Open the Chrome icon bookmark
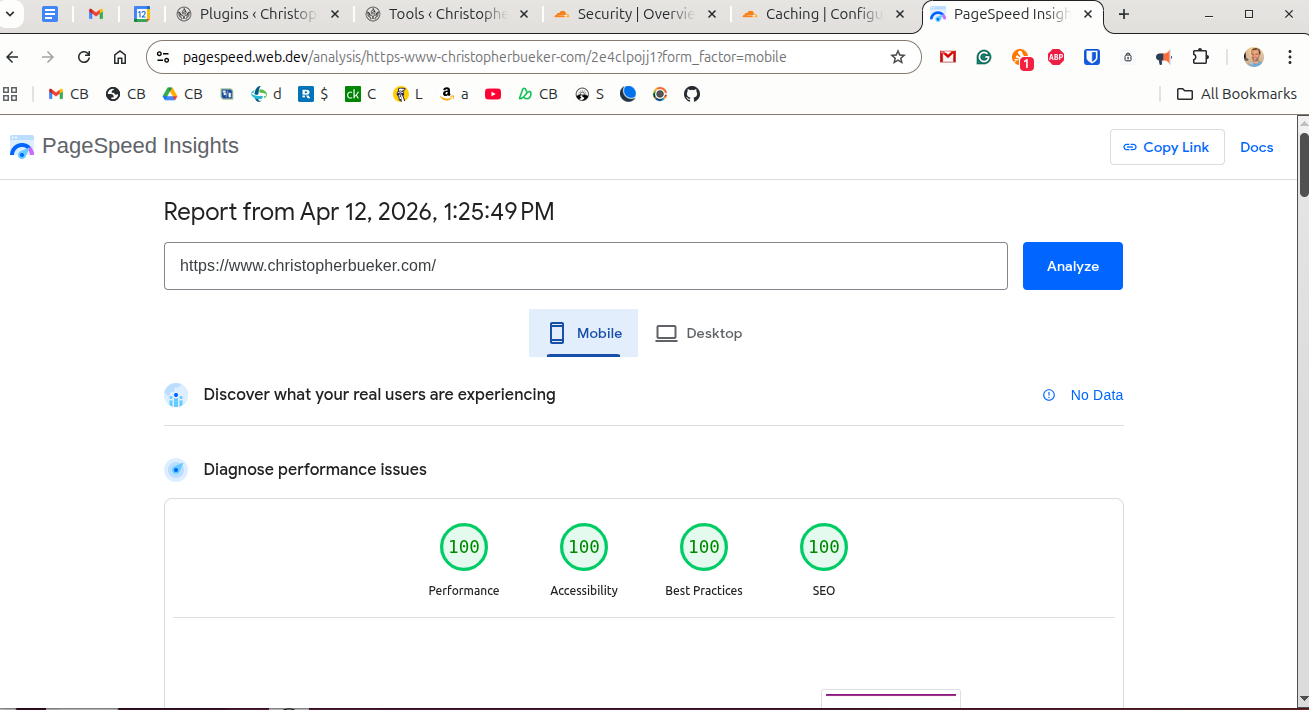Image resolution: width=1309 pixels, height=710 pixels. coord(660,94)
